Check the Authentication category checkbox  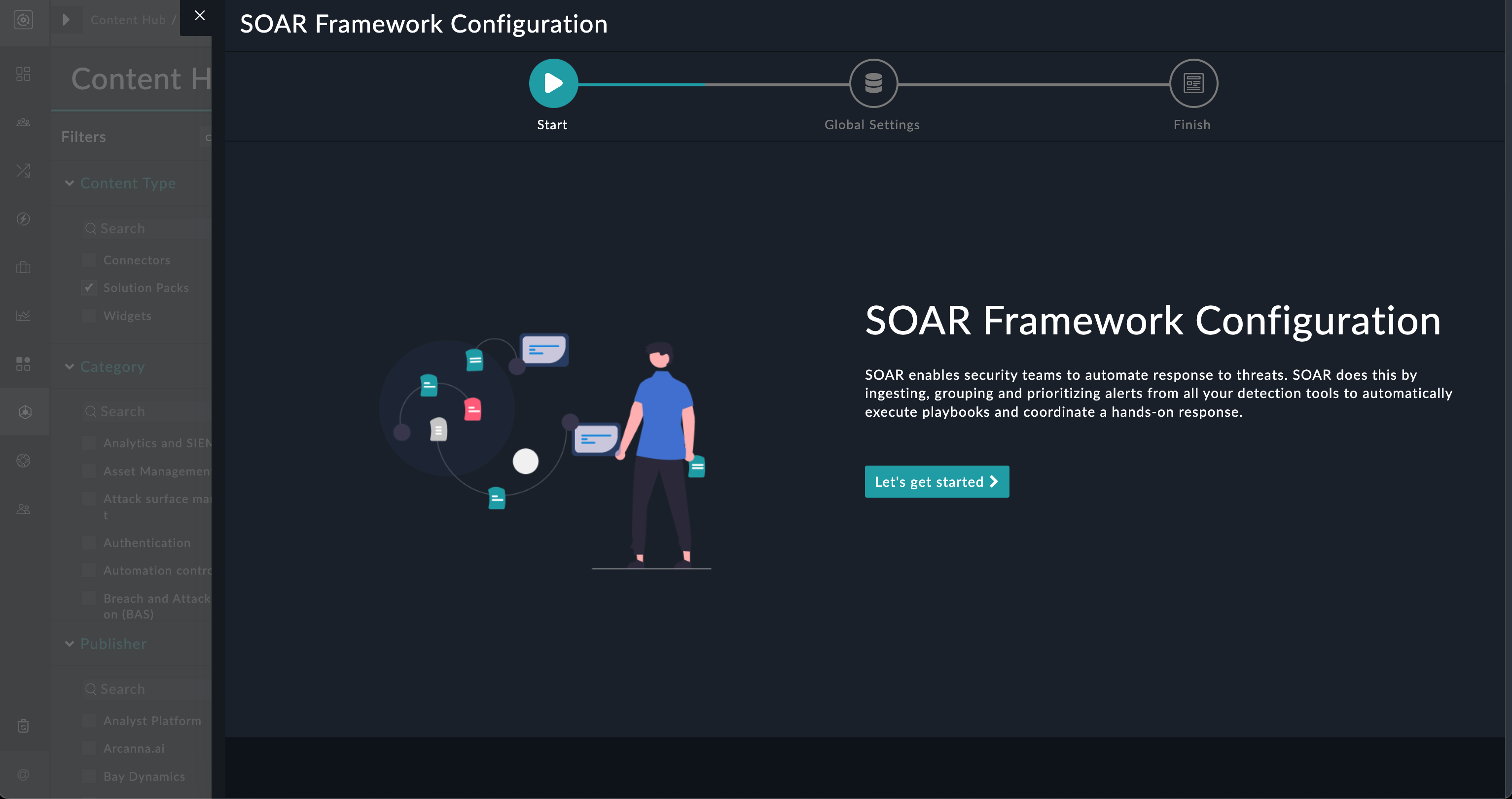pos(89,543)
